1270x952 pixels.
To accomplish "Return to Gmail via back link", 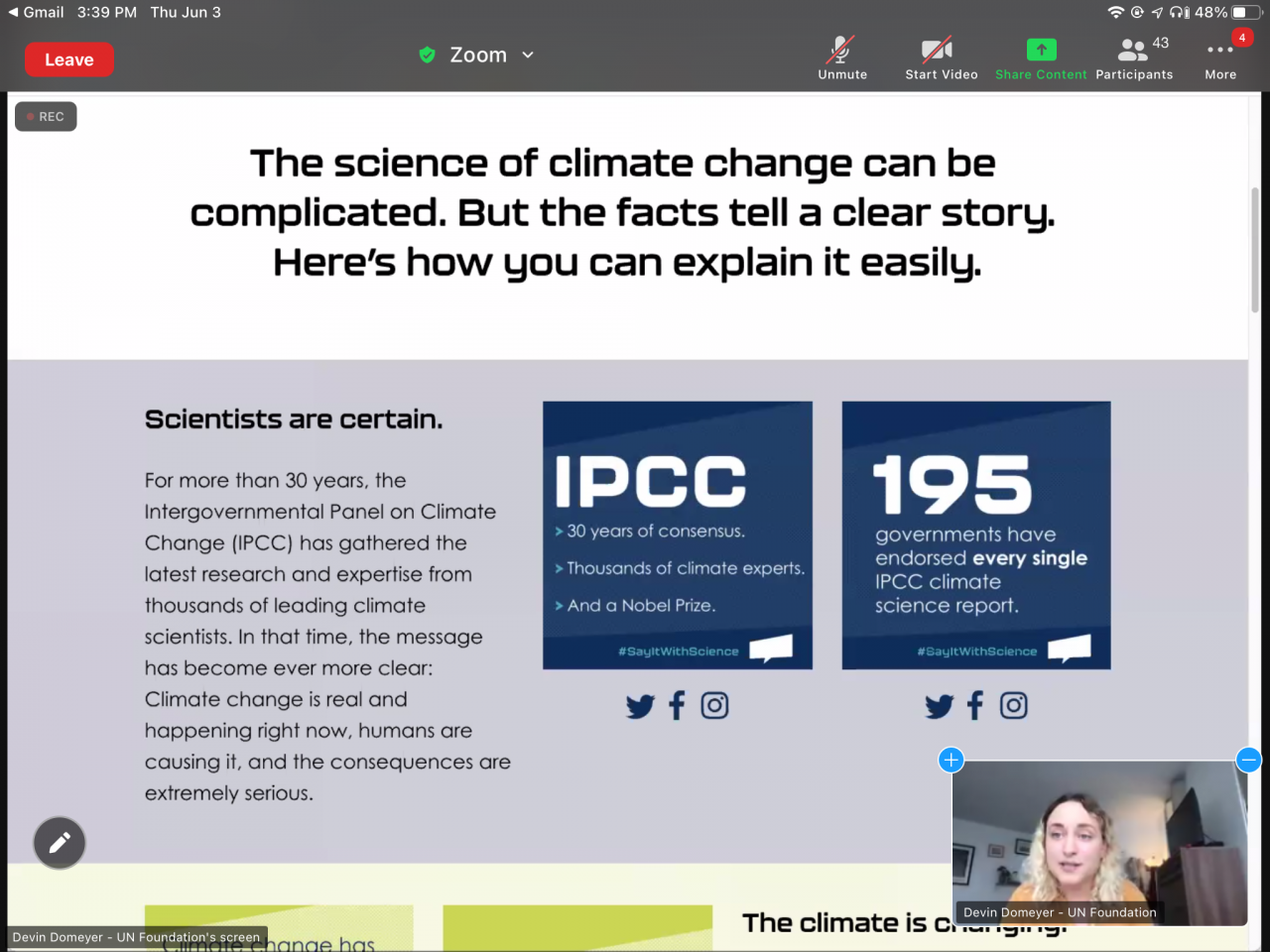I will (36, 12).
